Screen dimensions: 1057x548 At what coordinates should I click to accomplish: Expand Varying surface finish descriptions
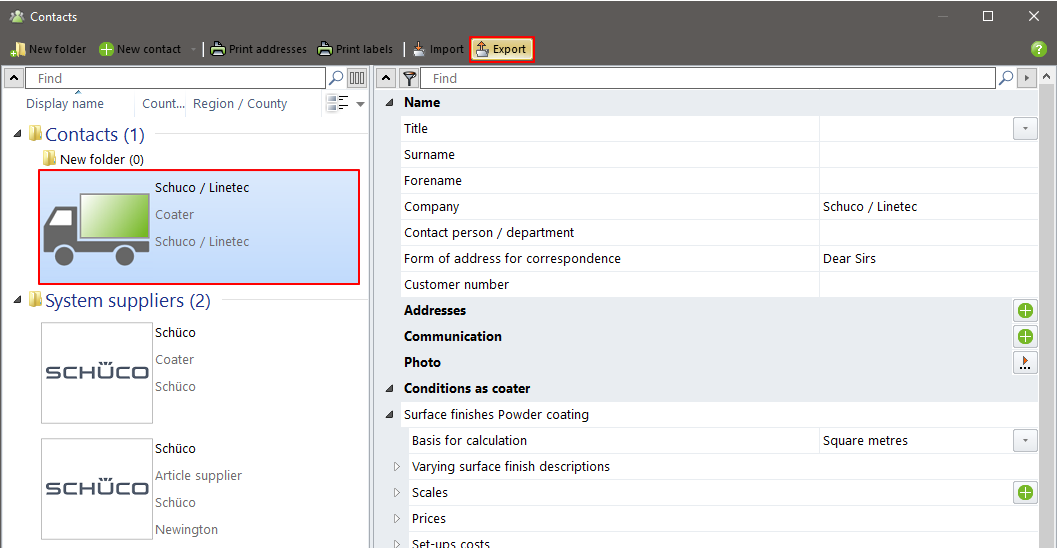397,467
